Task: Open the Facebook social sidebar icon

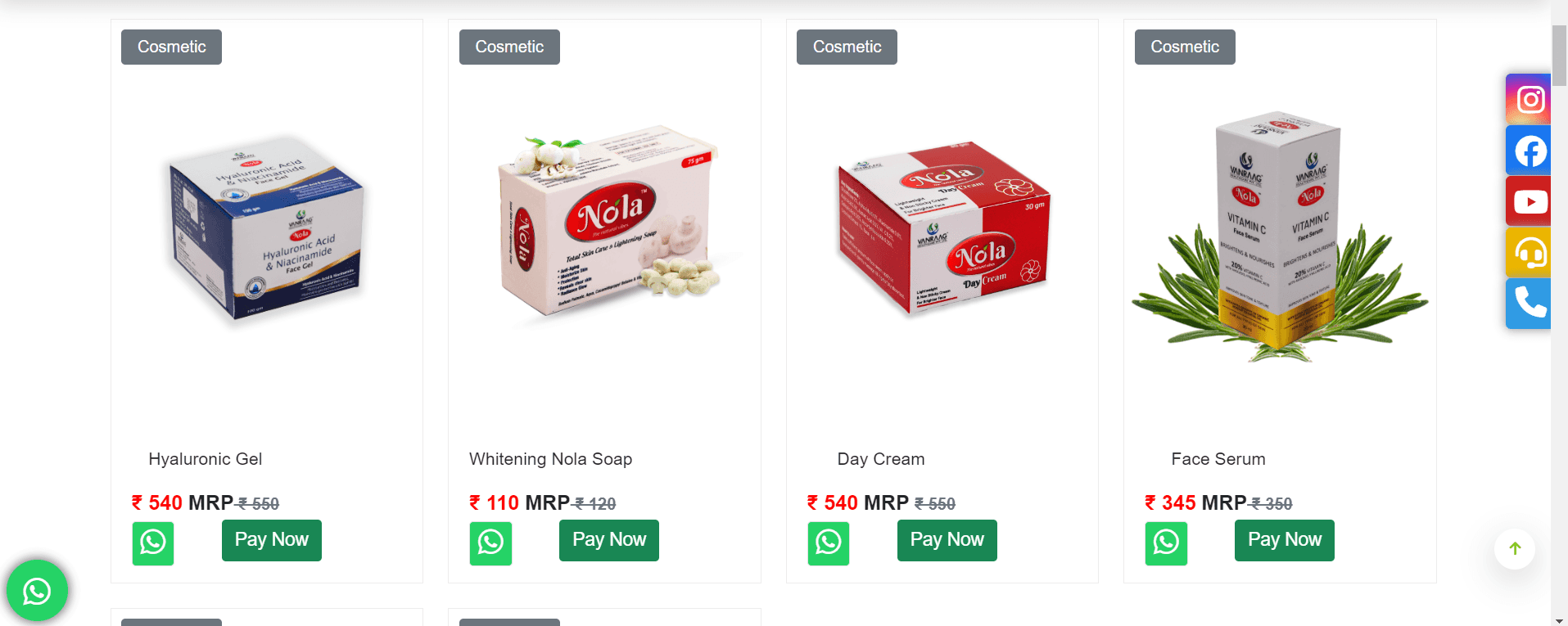Action: point(1529,151)
